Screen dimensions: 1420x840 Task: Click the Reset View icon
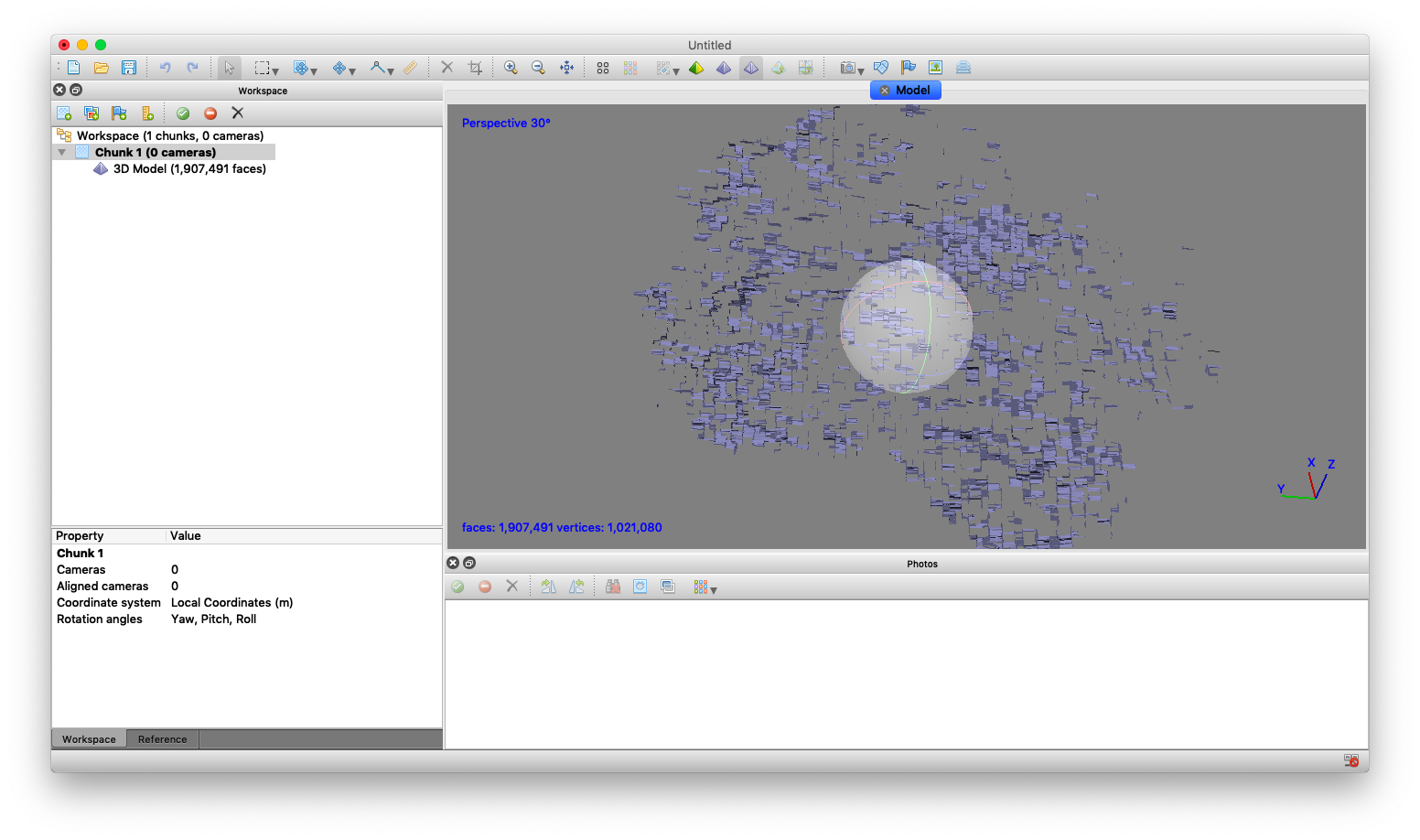tap(566, 68)
